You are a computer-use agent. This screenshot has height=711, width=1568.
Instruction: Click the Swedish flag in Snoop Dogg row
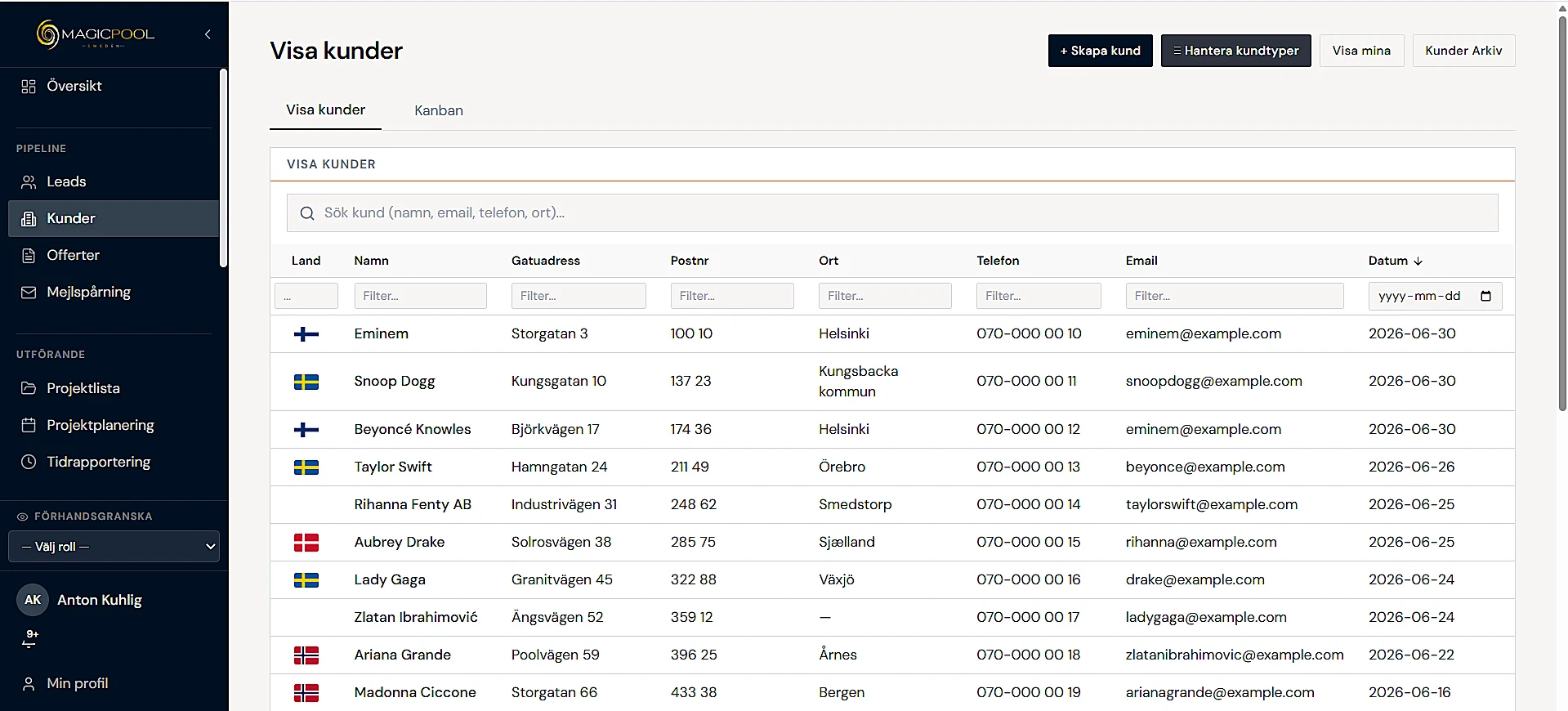pyautogui.click(x=306, y=382)
